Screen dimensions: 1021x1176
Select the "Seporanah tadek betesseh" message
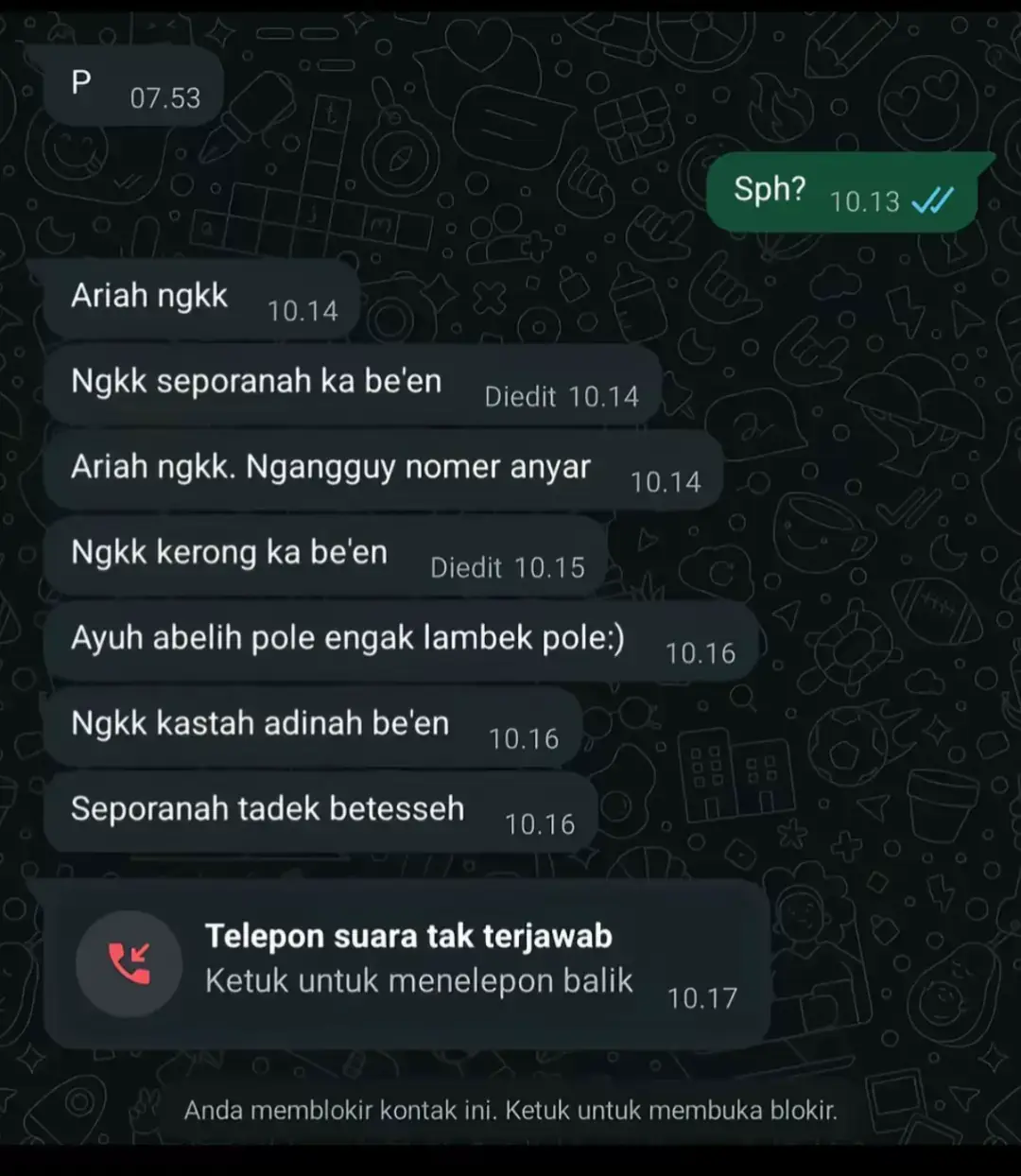(x=320, y=813)
